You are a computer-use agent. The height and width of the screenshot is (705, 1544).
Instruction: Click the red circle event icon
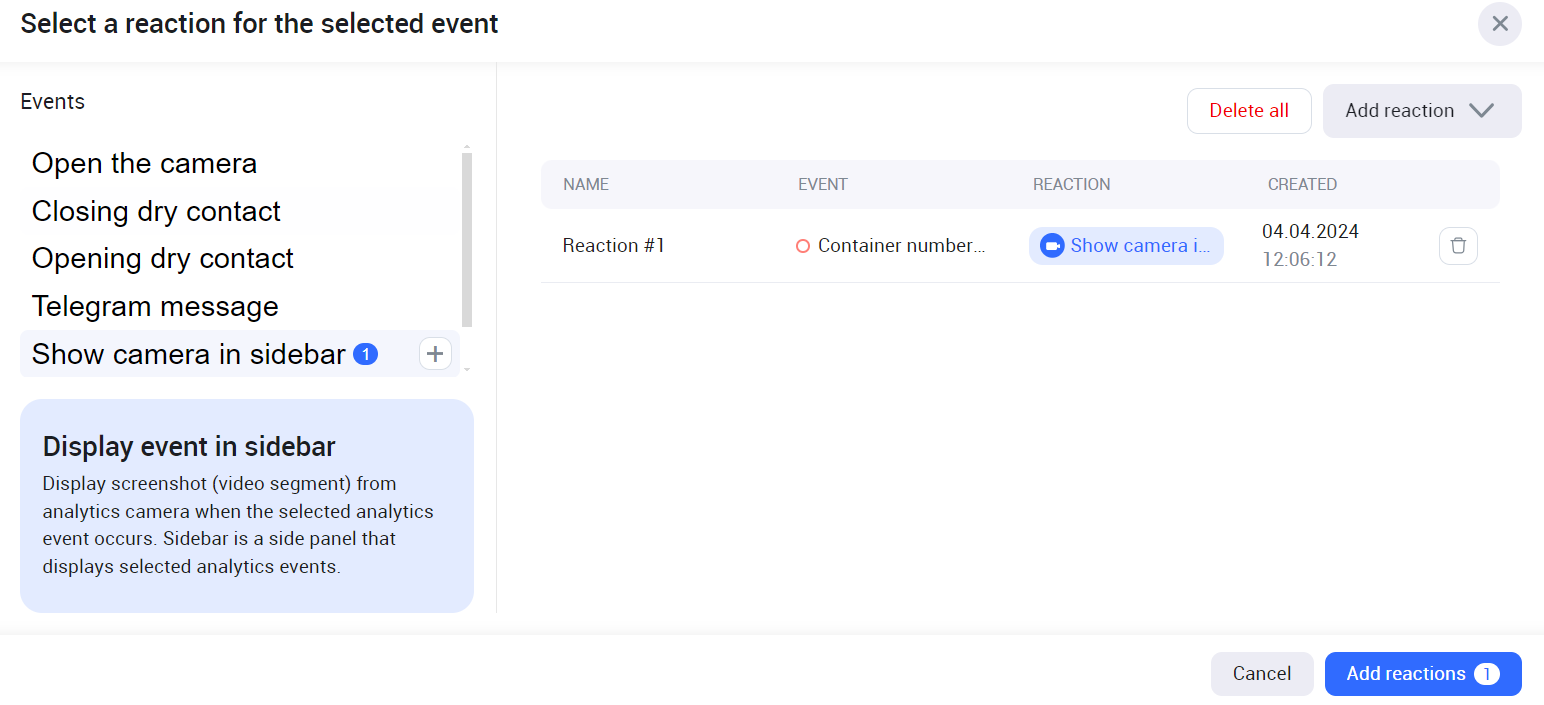click(802, 246)
